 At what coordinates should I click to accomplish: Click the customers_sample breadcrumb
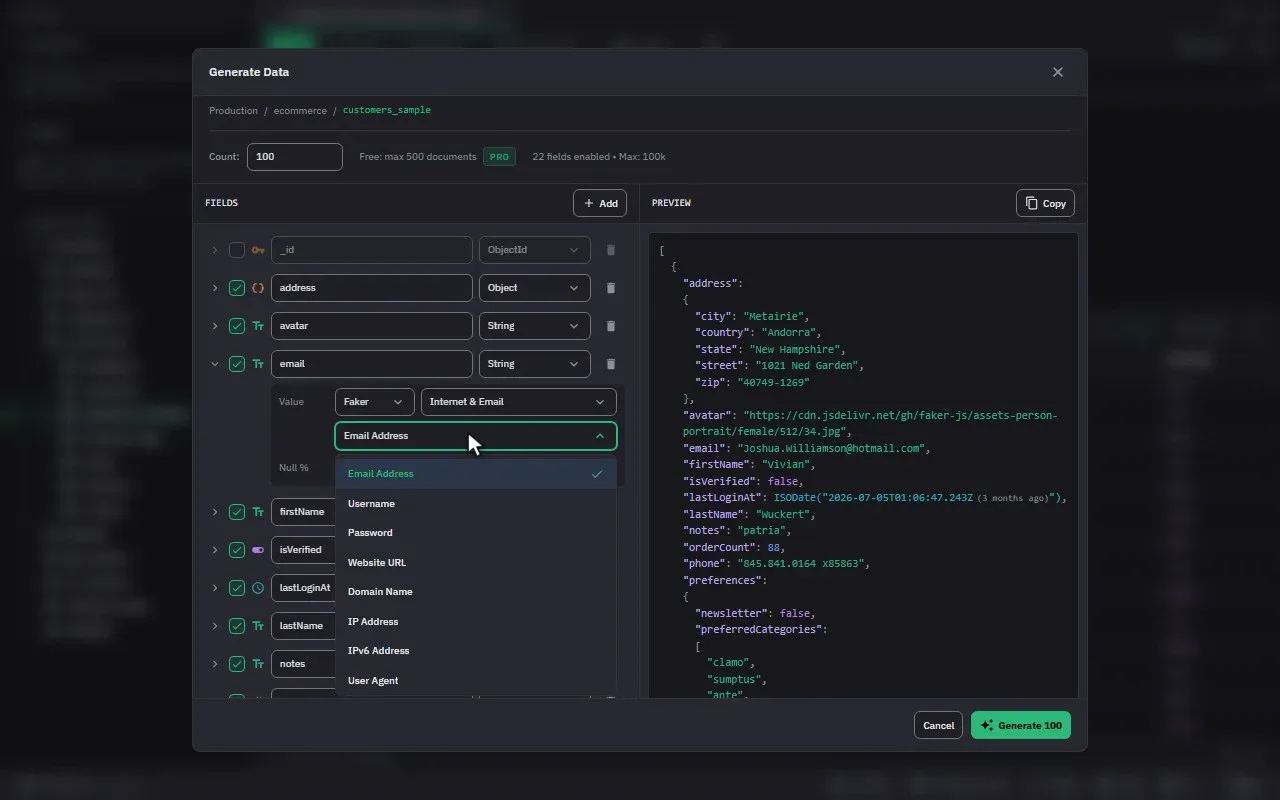387,110
